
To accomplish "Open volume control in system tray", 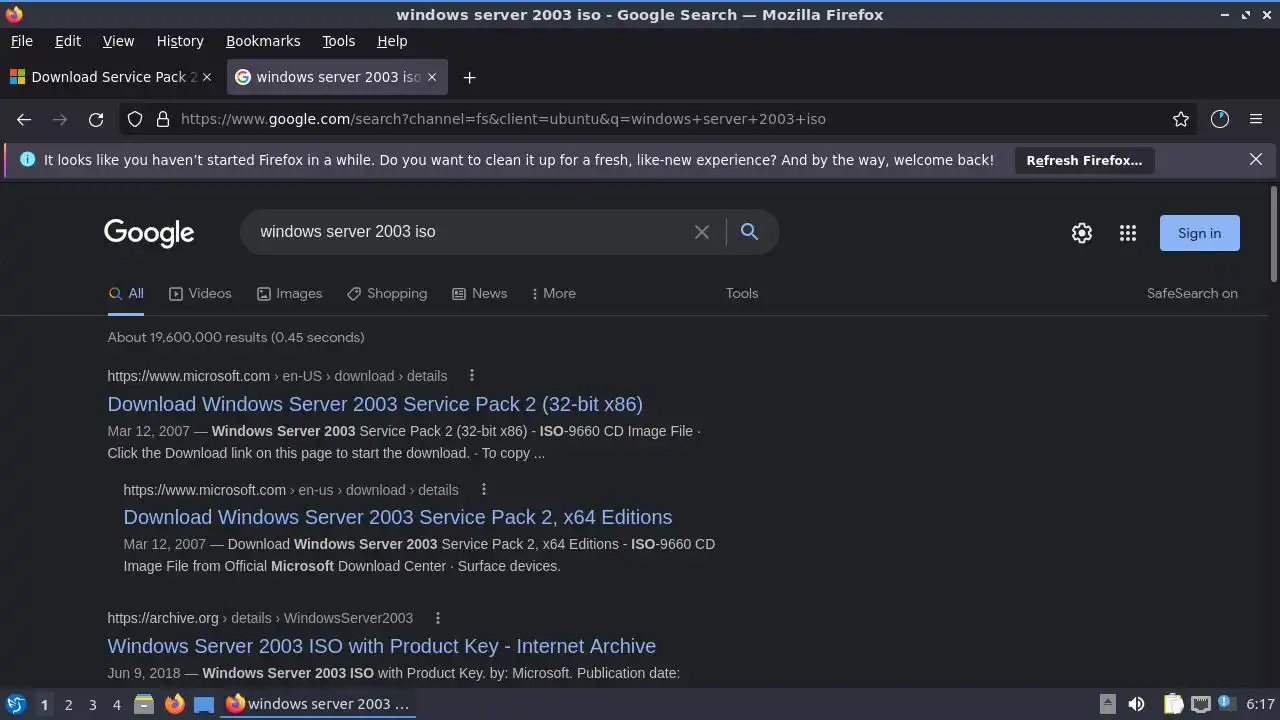I will pos(1136,704).
